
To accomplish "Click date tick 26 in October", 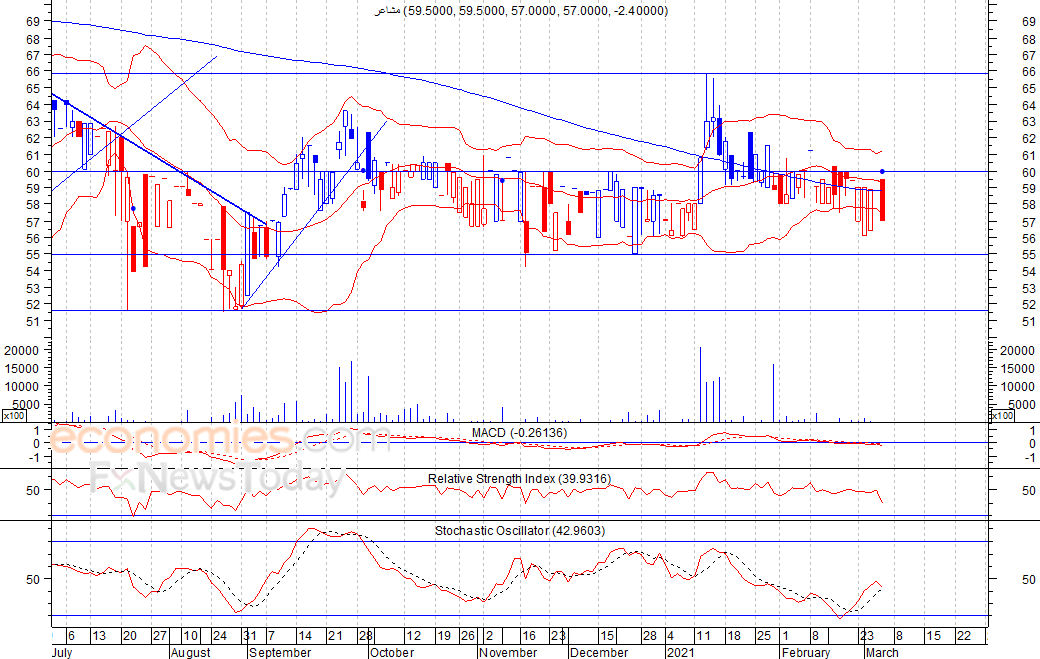I will point(468,636).
